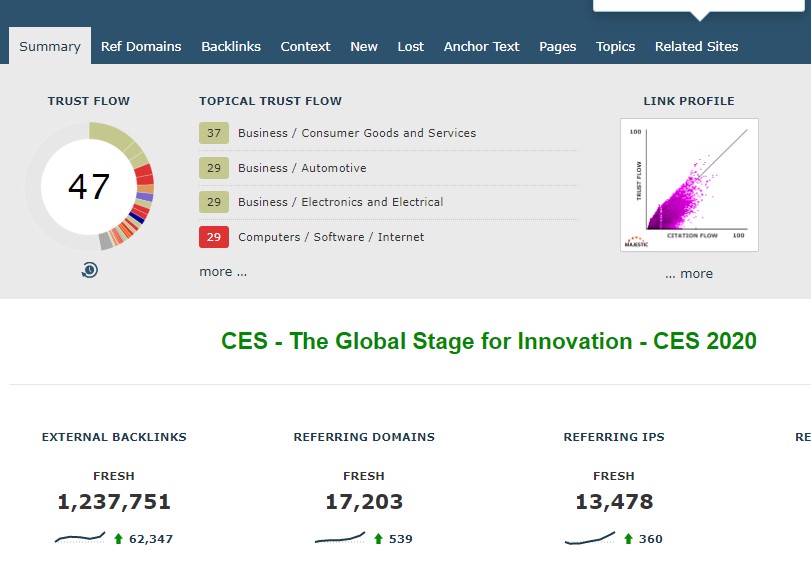Viewport: 811px width, 562px height.
Task: Switch to the Ref Domains tab
Action: [141, 47]
